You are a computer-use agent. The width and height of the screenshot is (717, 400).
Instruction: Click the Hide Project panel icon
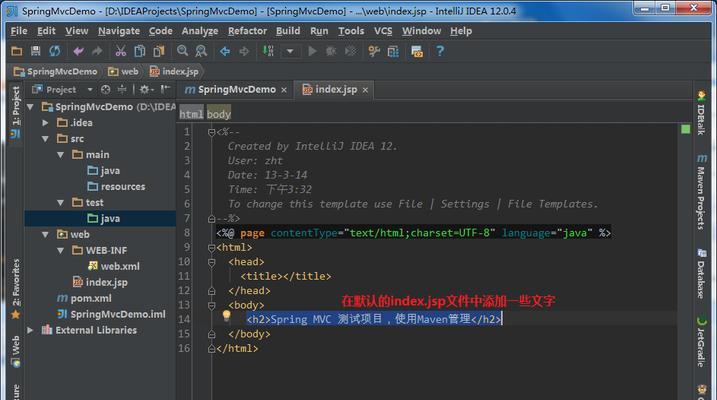click(x=165, y=90)
